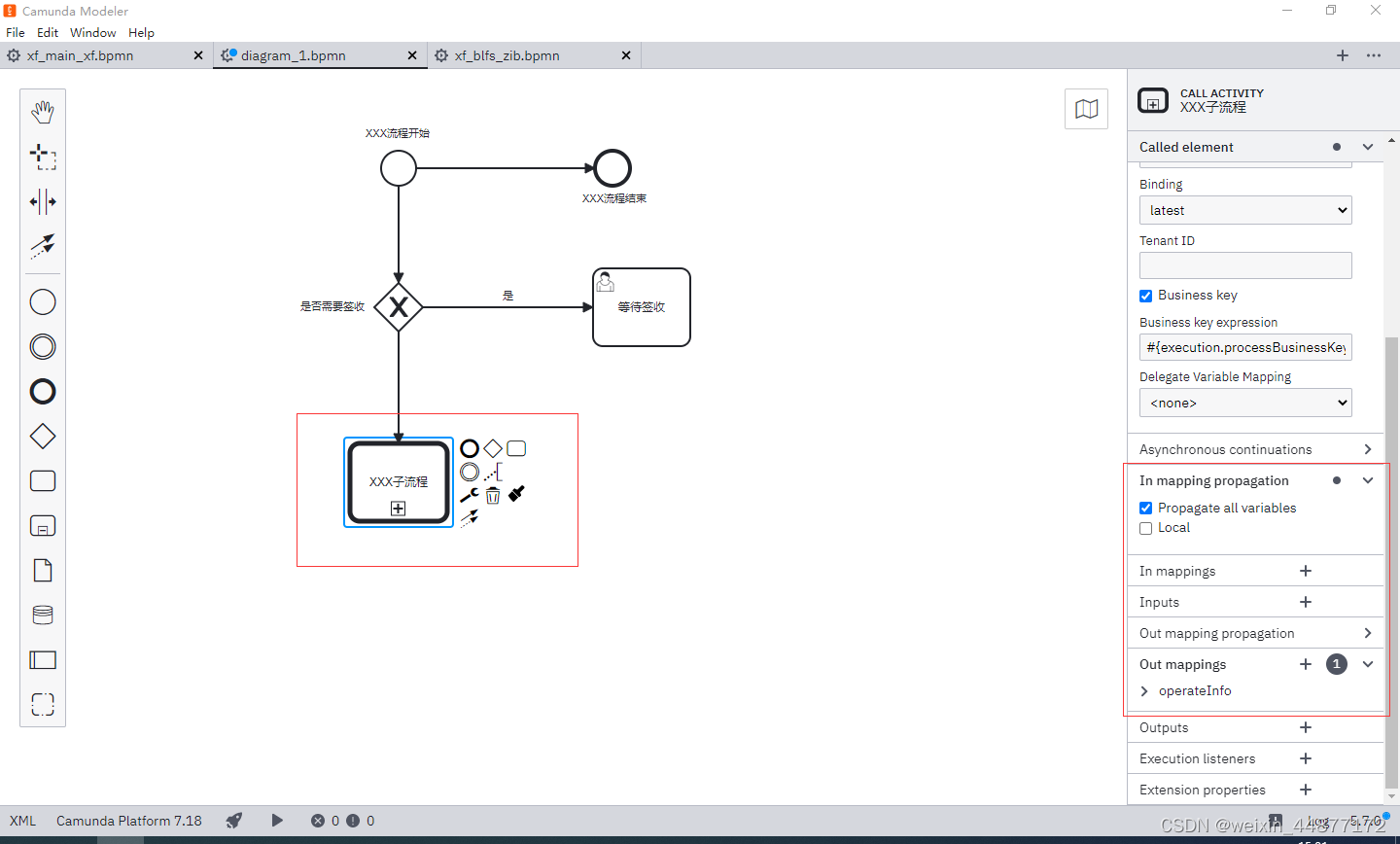
Task: Add an Execution listener
Action: pyautogui.click(x=1306, y=758)
